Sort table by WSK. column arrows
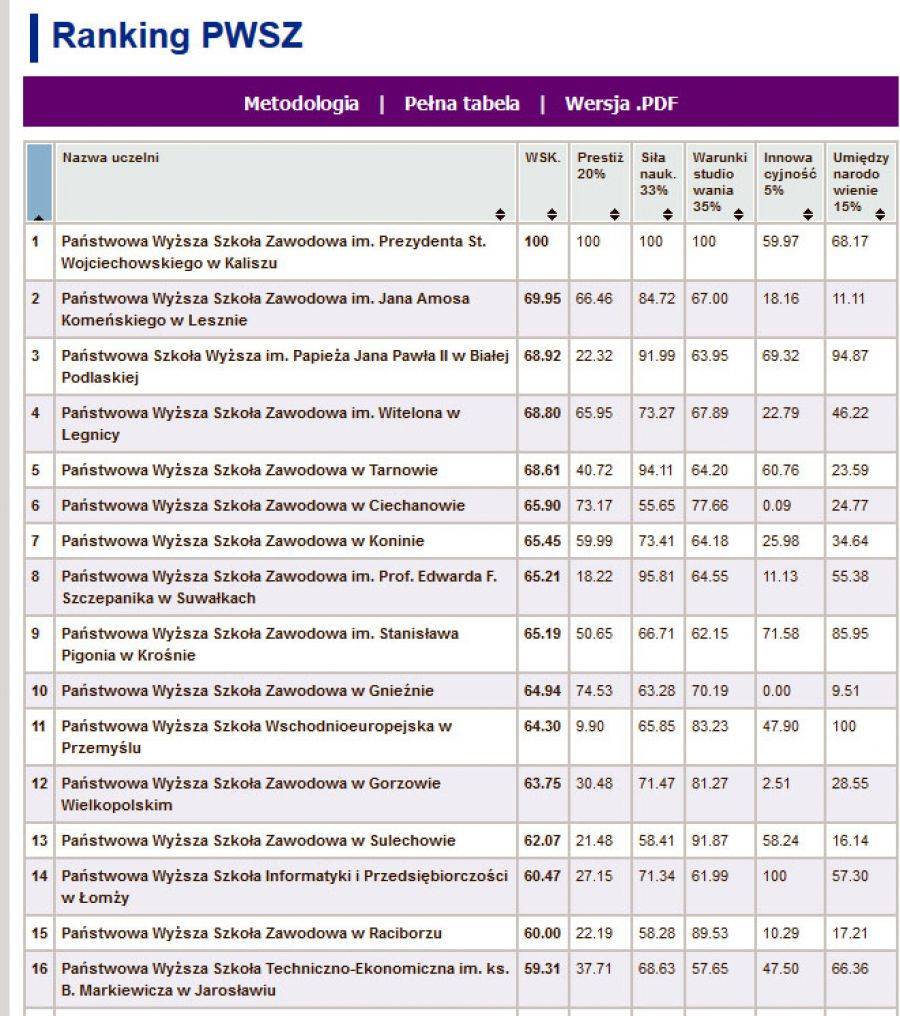Viewport: 900px width, 1016px height. (551, 214)
